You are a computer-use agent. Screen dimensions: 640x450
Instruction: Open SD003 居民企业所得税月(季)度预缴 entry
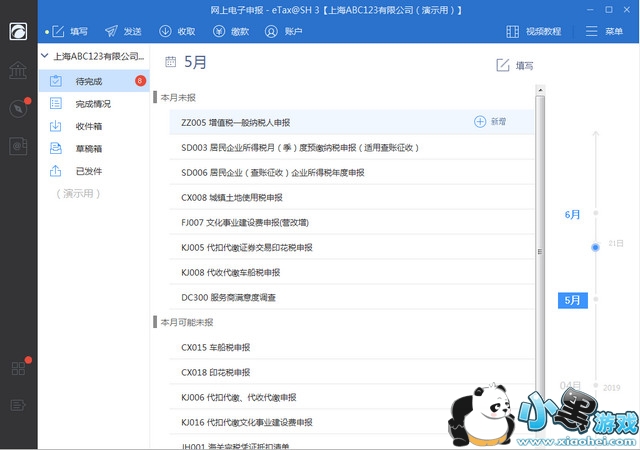tap(299, 148)
